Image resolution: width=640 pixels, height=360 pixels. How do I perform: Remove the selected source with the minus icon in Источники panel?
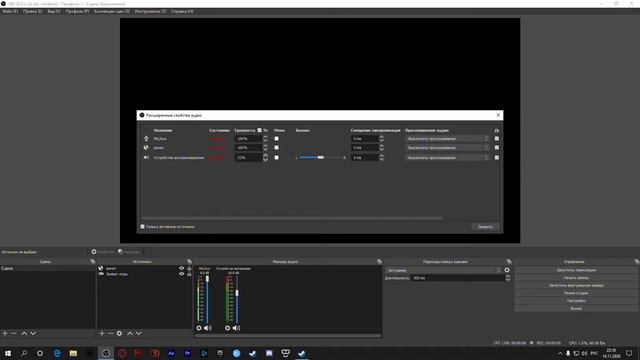click(x=110, y=333)
